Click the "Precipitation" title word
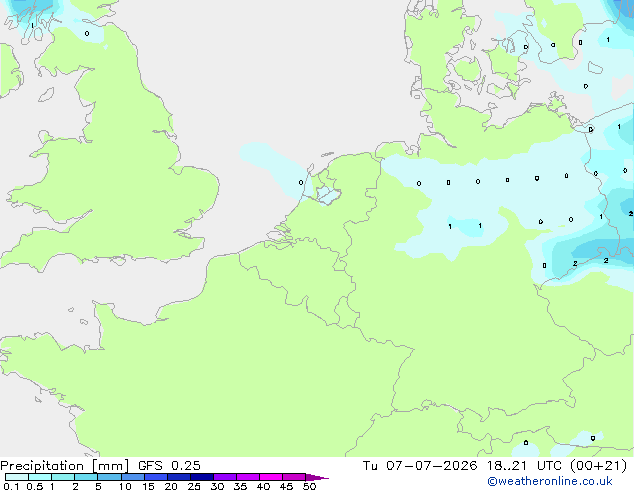This screenshot has width=634, height=490. pyautogui.click(x=42, y=466)
